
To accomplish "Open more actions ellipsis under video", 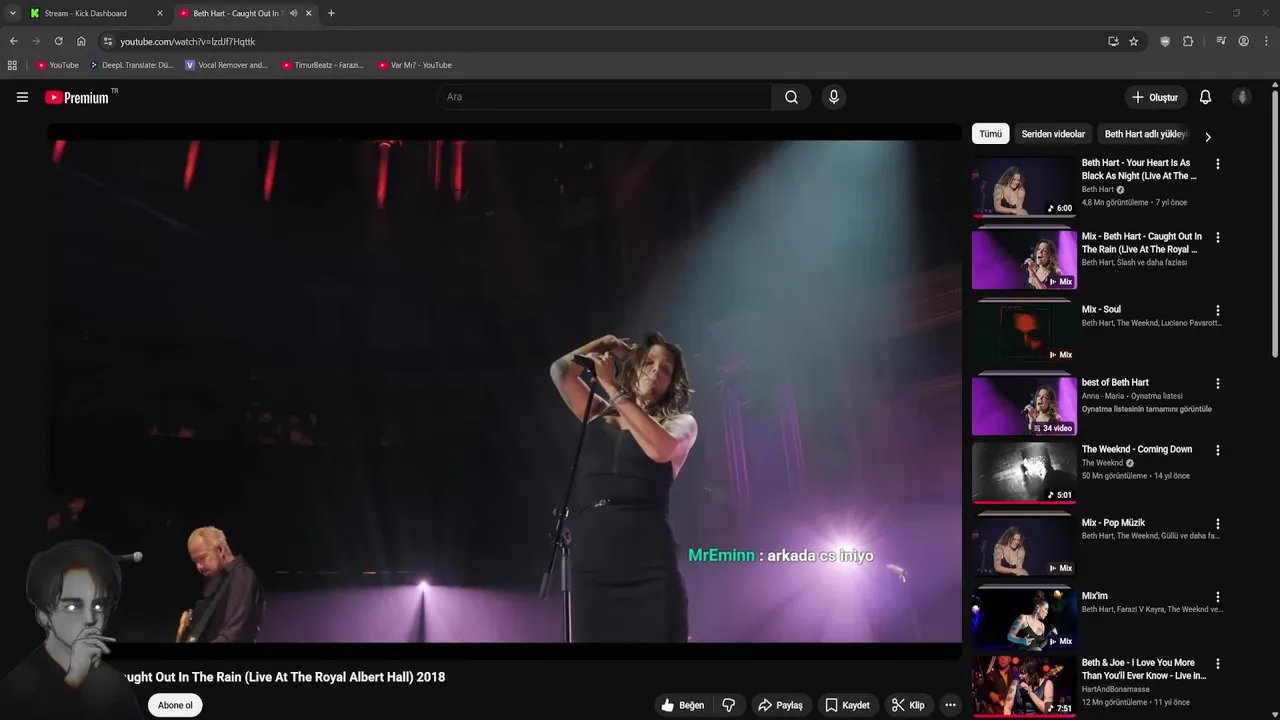I will pyautogui.click(x=950, y=705).
